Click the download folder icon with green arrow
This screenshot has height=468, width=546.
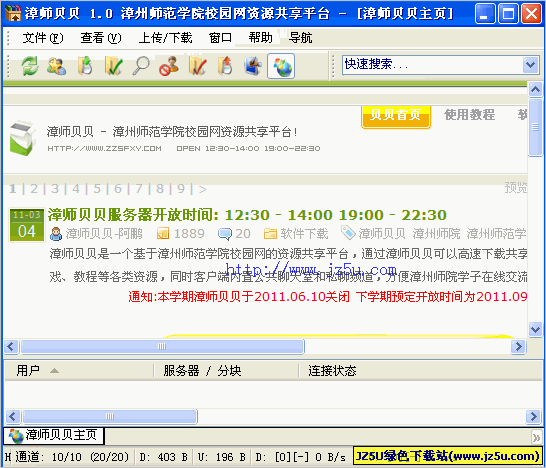point(85,66)
